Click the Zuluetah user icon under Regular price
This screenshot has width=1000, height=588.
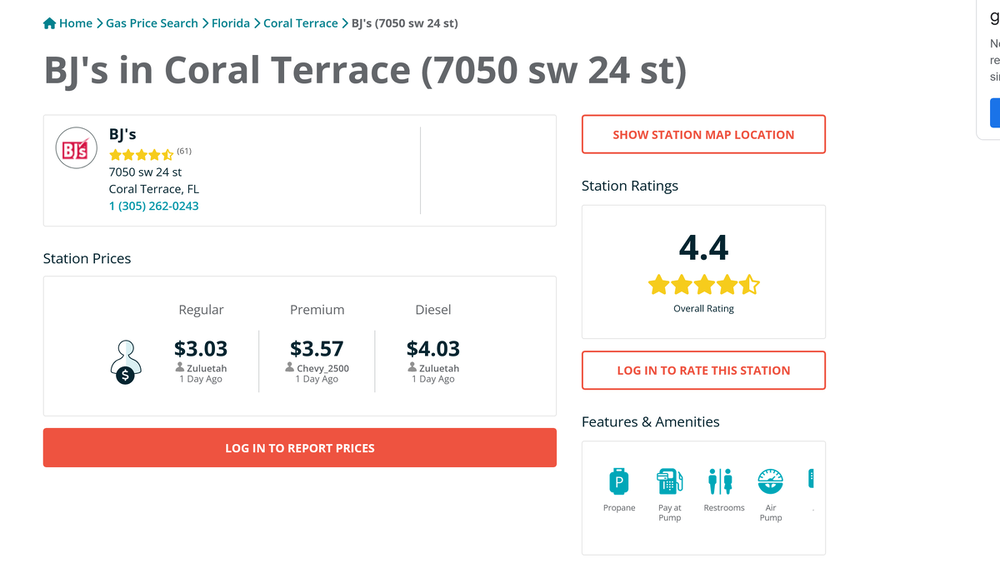tap(180, 367)
